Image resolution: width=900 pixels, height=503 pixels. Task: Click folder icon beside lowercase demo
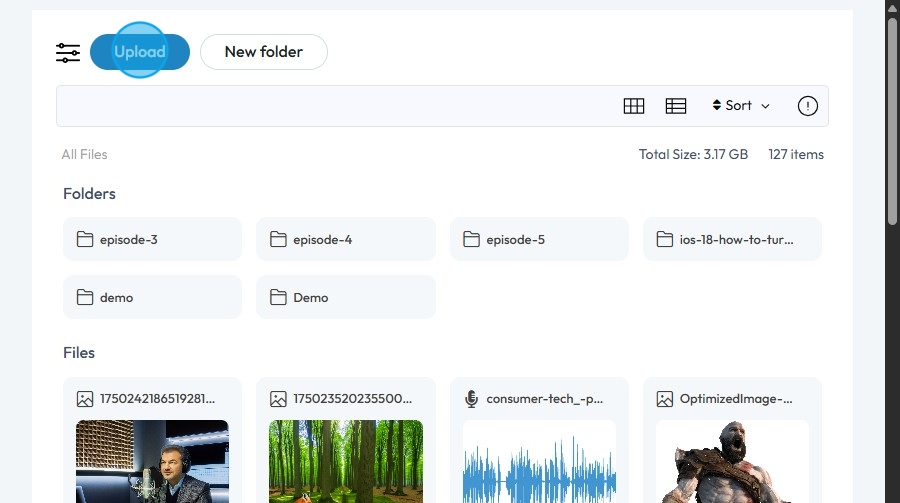pos(85,297)
